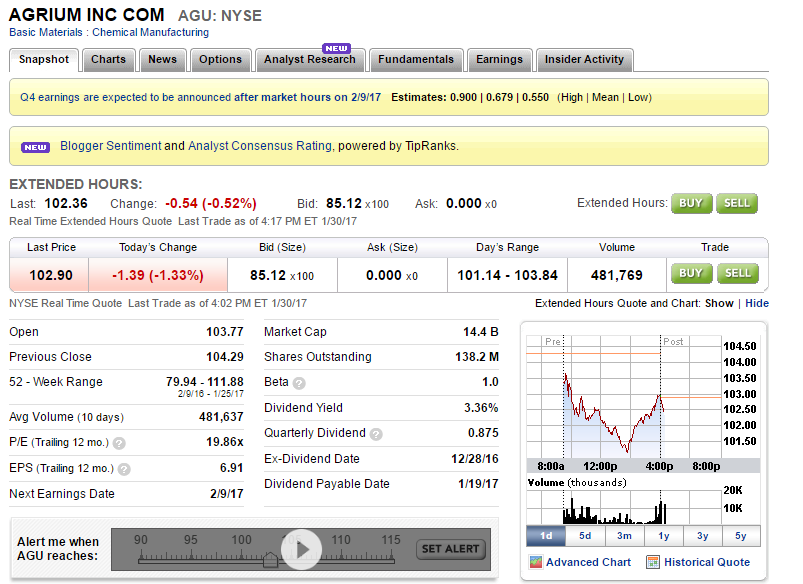Click the Ex-Dividend Date value 12/28/16
This screenshot has width=803, height=584.
point(475,459)
